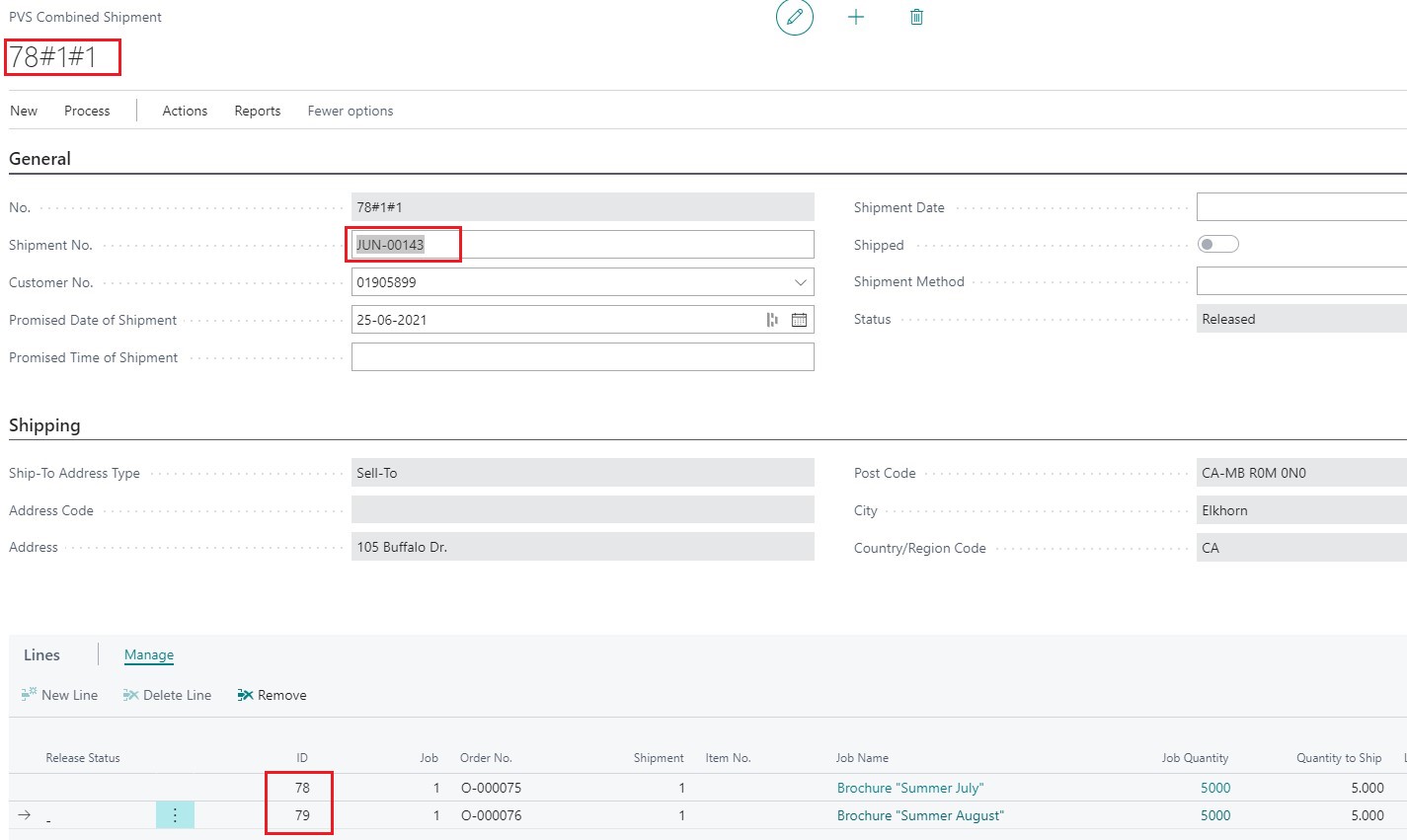1407x840 pixels.
Task: Click order number O-000076 cell
Action: [491, 815]
